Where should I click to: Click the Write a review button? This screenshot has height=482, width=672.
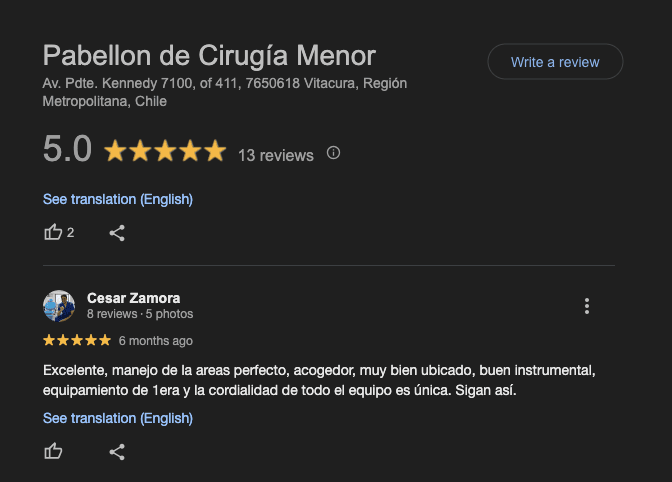point(555,62)
